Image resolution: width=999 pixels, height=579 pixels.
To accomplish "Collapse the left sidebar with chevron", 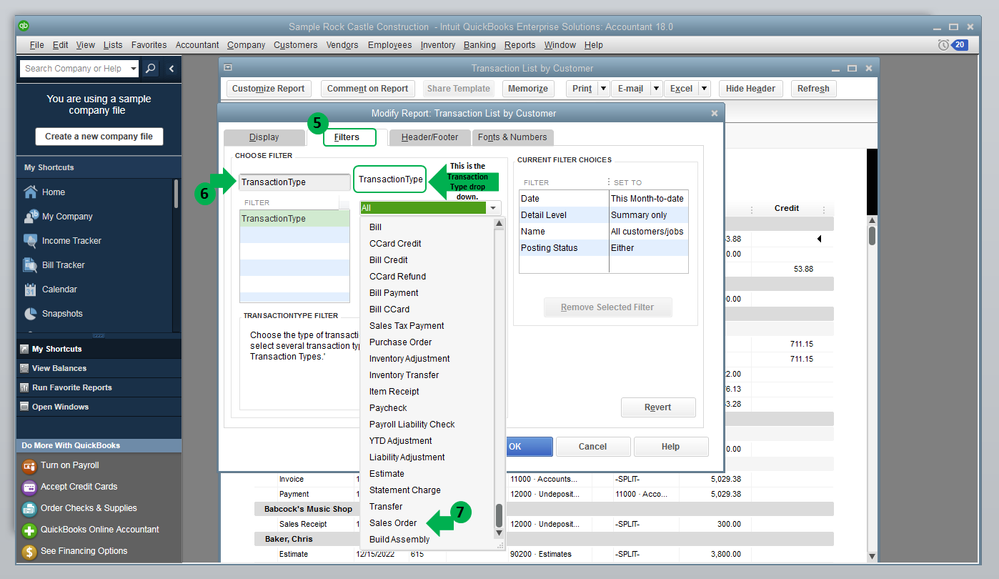I will click(171, 68).
